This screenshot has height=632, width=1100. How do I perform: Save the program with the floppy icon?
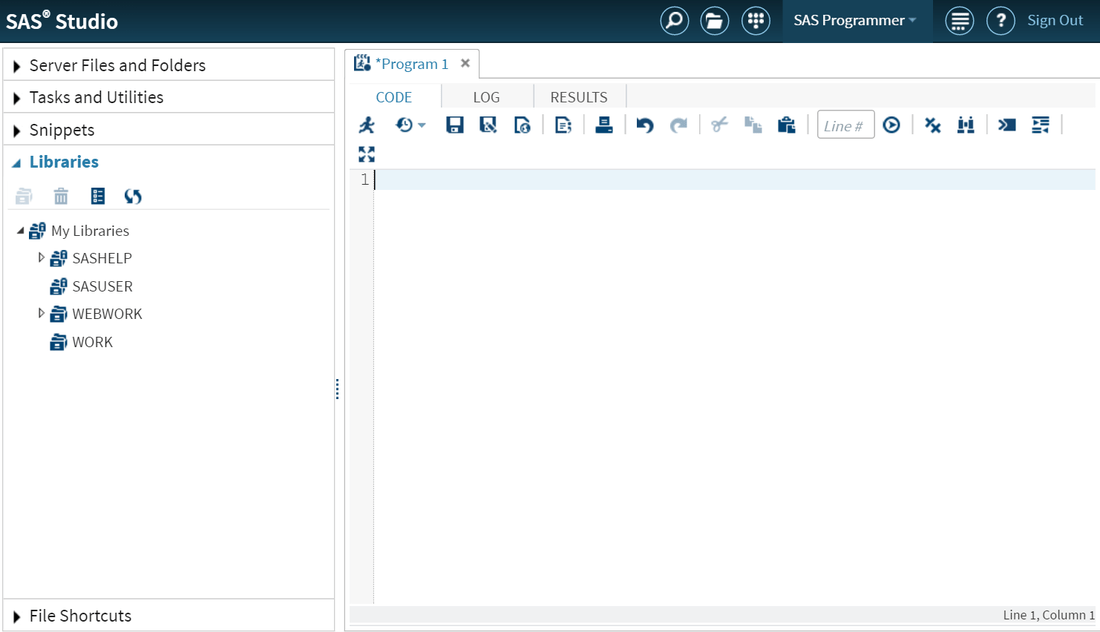(x=455, y=125)
